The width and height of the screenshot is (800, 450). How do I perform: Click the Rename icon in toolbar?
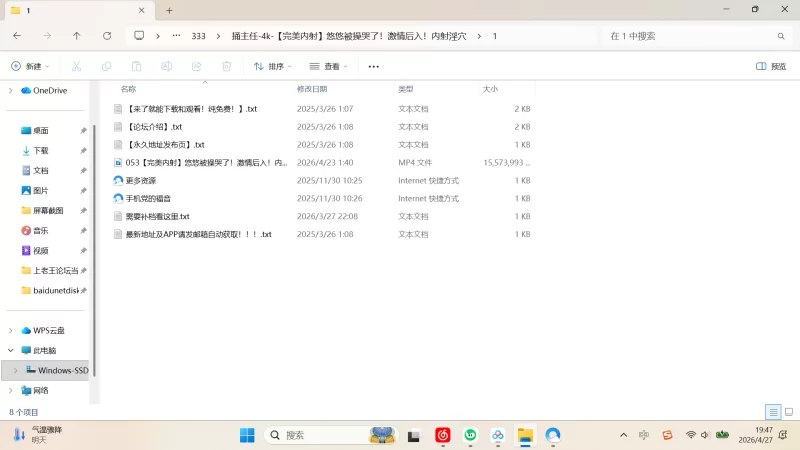[x=166, y=66]
